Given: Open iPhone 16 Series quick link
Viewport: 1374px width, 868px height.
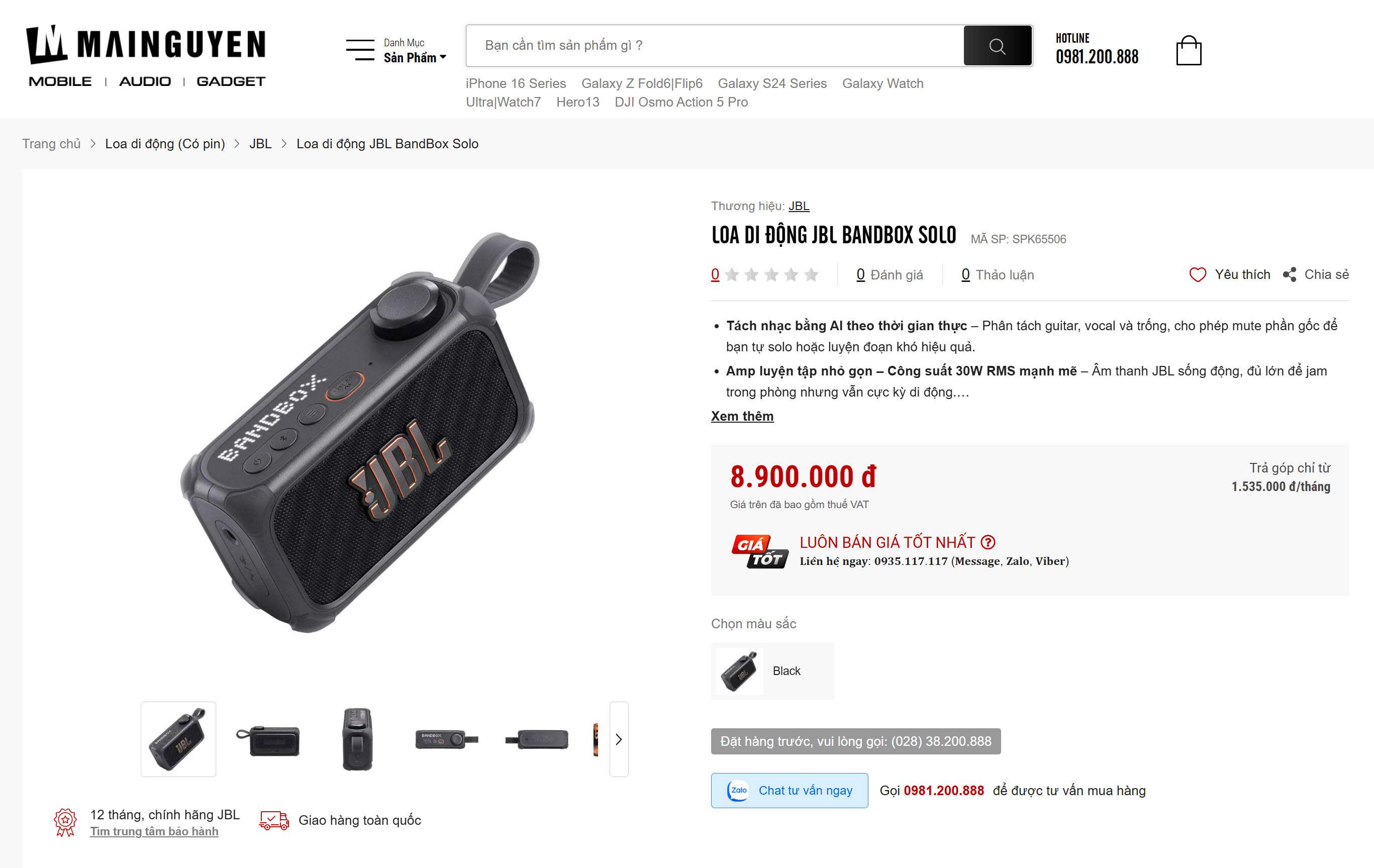Looking at the screenshot, I should coord(515,83).
